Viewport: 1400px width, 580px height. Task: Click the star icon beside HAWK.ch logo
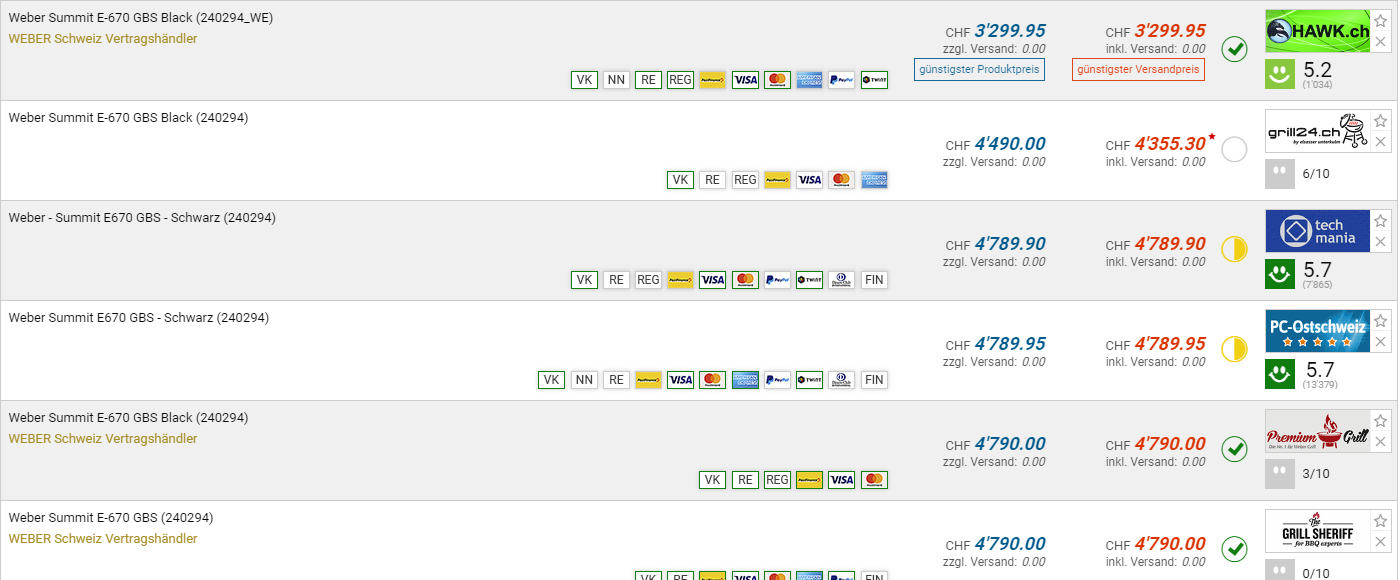coord(1381,21)
